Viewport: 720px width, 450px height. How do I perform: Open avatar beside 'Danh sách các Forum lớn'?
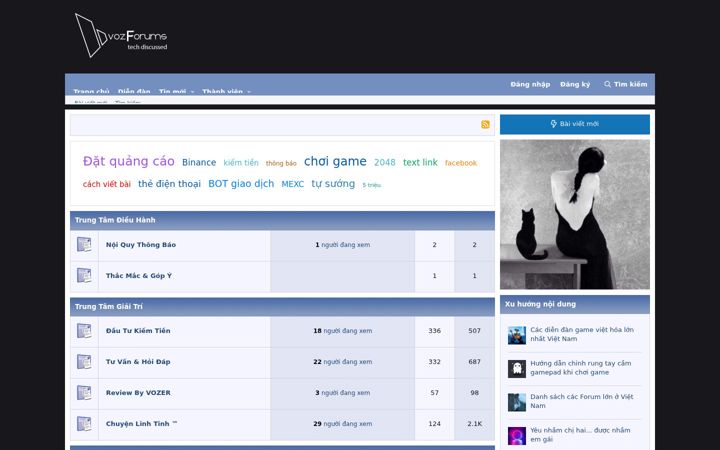coord(517,402)
